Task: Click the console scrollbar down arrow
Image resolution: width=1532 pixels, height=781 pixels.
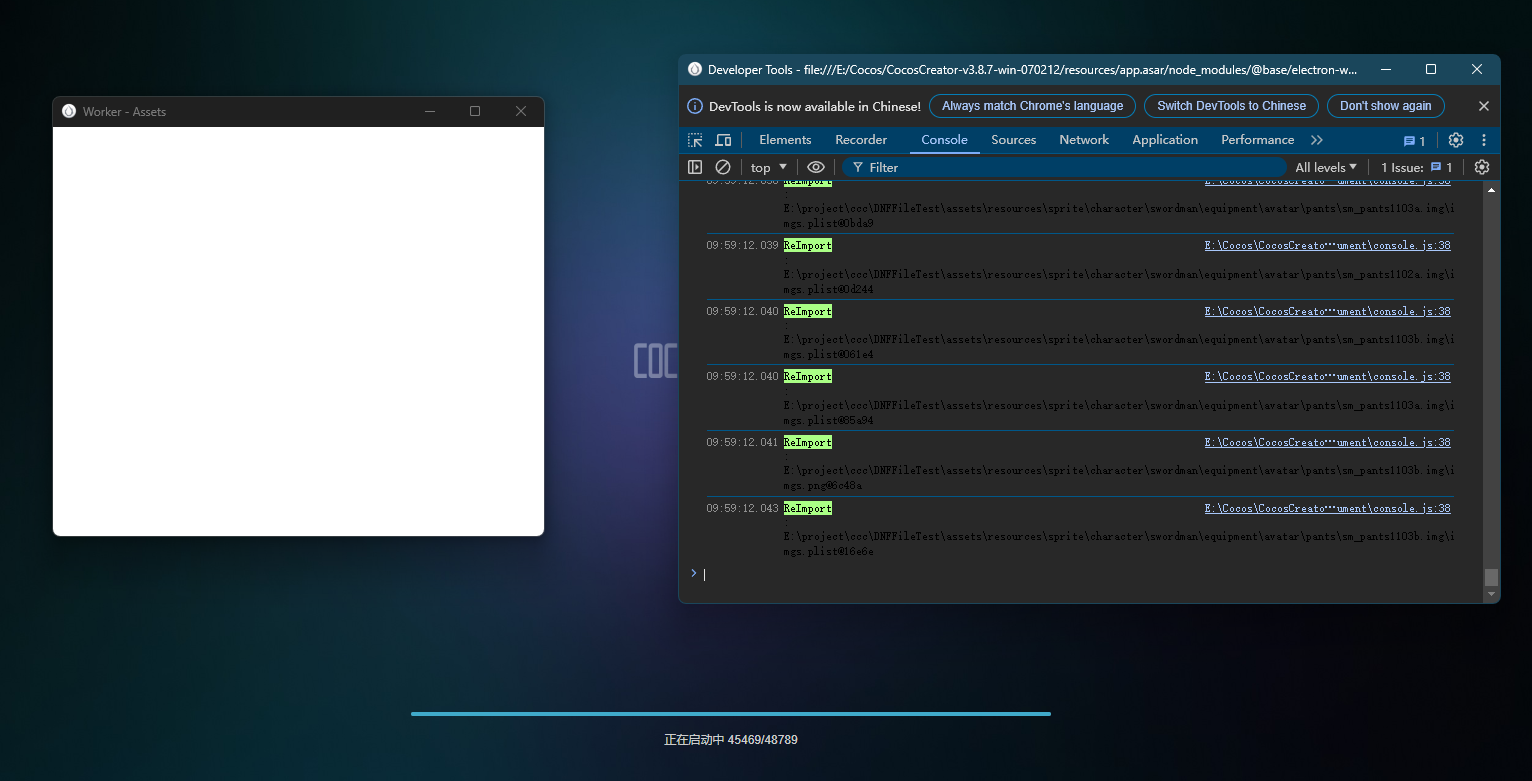Action: [1491, 594]
